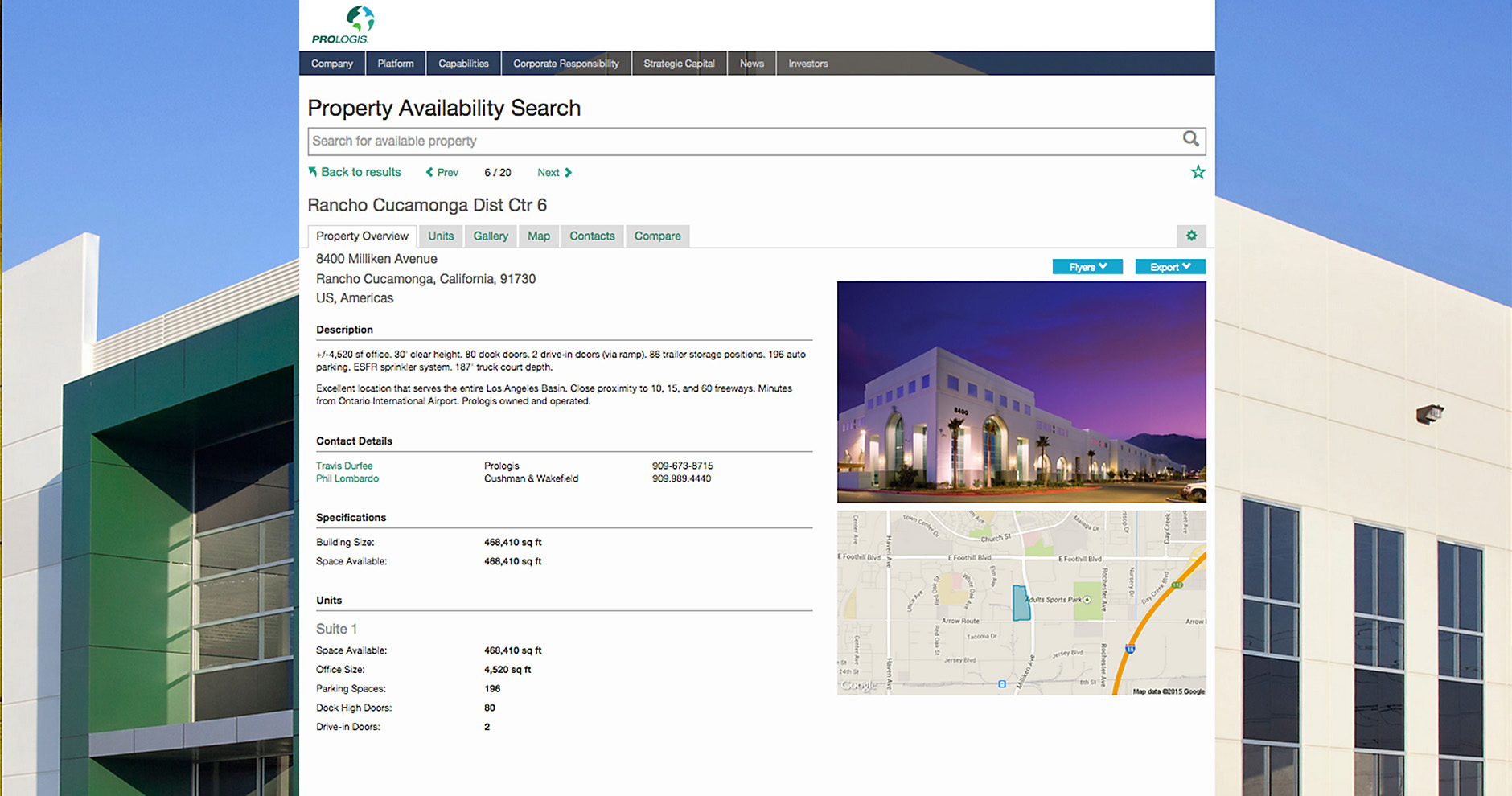This screenshot has height=796, width=1512.
Task: Click the Prologis globe logo
Action: 359,19
